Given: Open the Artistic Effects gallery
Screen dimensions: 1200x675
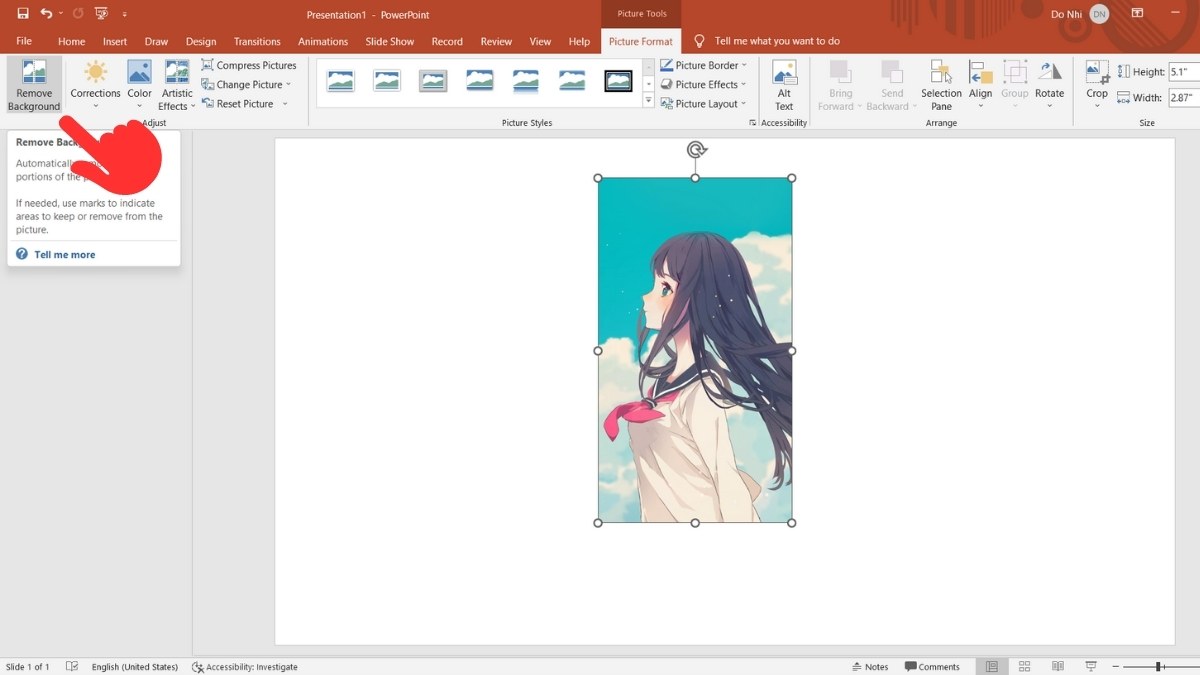Looking at the screenshot, I should 177,86.
